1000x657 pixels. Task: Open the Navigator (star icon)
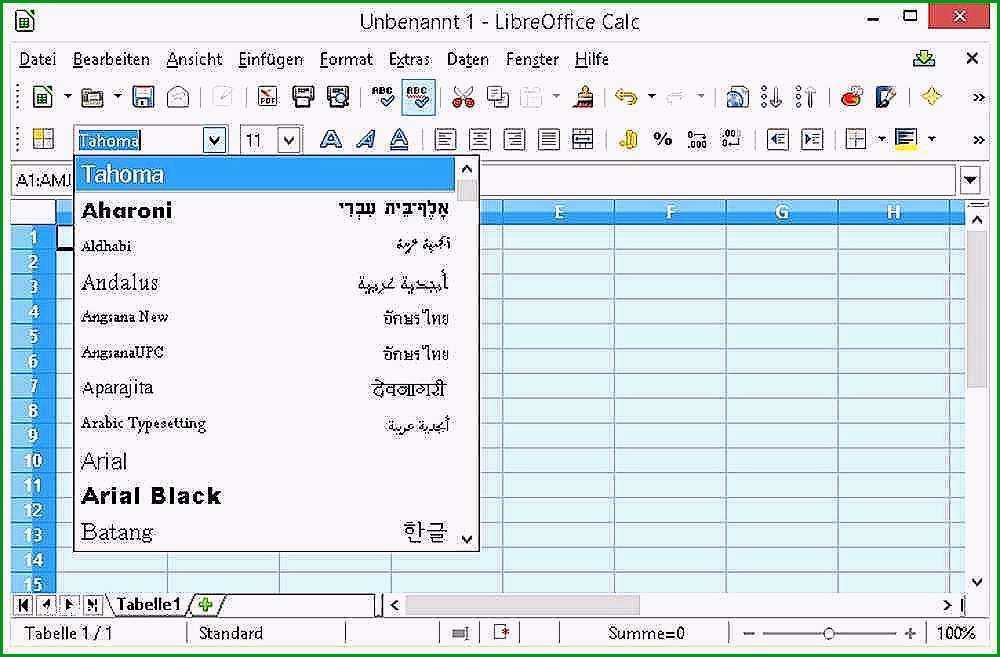pyautogui.click(x=931, y=97)
